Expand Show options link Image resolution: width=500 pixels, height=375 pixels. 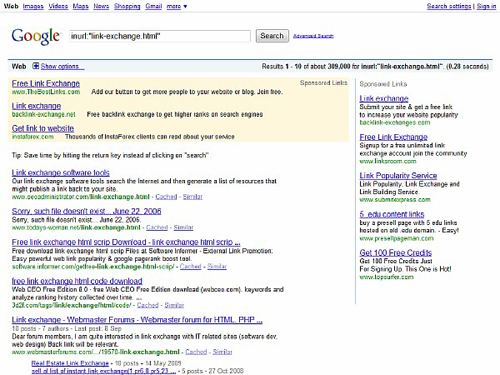pos(62,66)
